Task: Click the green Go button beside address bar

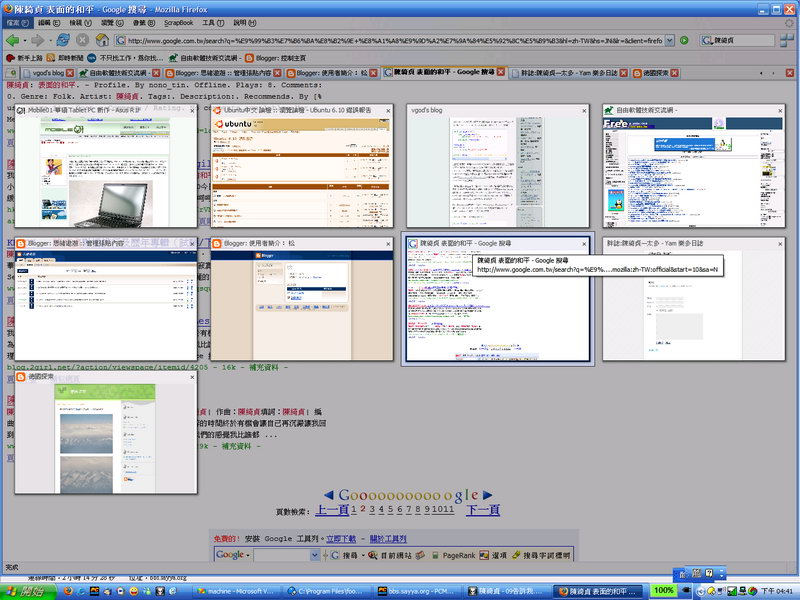Action: pos(684,40)
